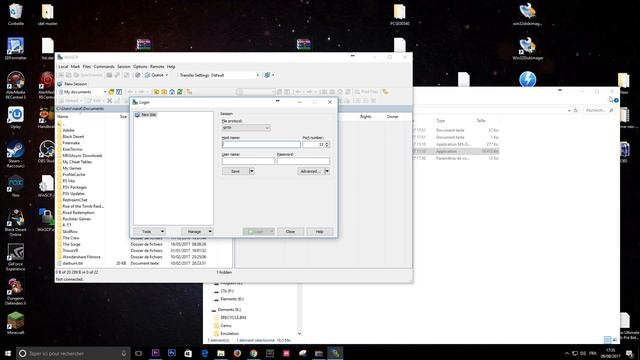Open the Minecraft desktop icon
Screen dimensions: 640x360
pyautogui.click(x=16, y=323)
